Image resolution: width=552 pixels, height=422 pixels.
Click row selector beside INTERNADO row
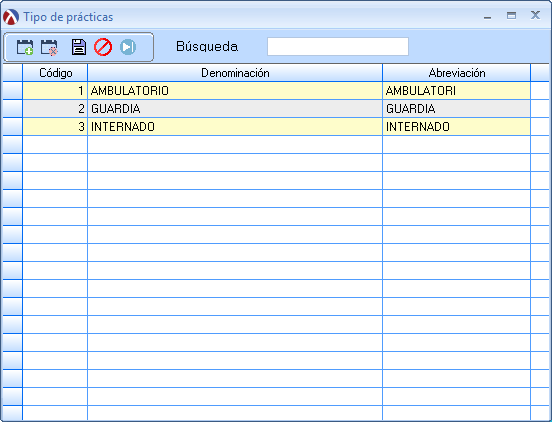pos(12,127)
